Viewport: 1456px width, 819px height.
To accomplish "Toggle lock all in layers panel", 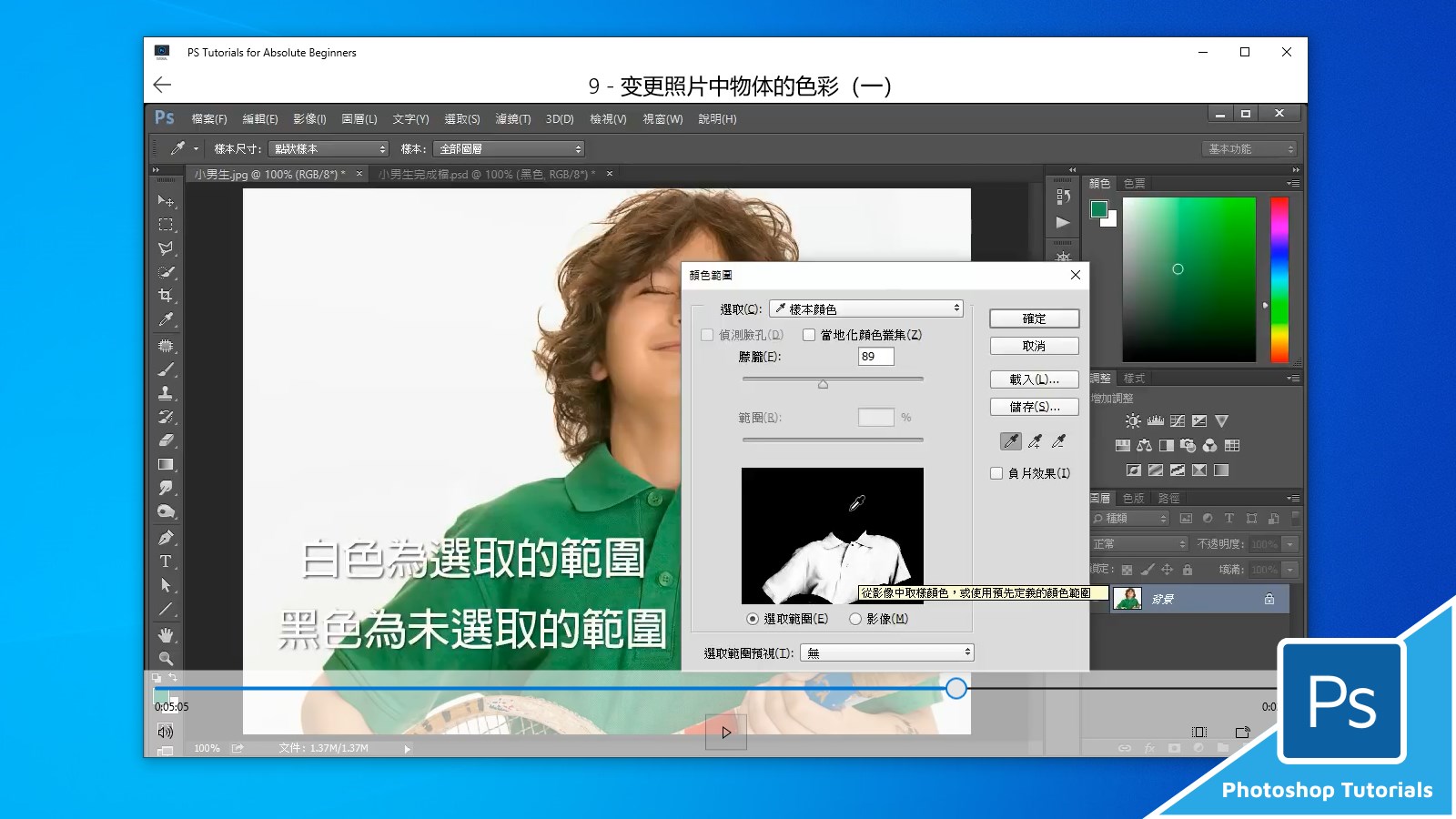I will point(1188,570).
